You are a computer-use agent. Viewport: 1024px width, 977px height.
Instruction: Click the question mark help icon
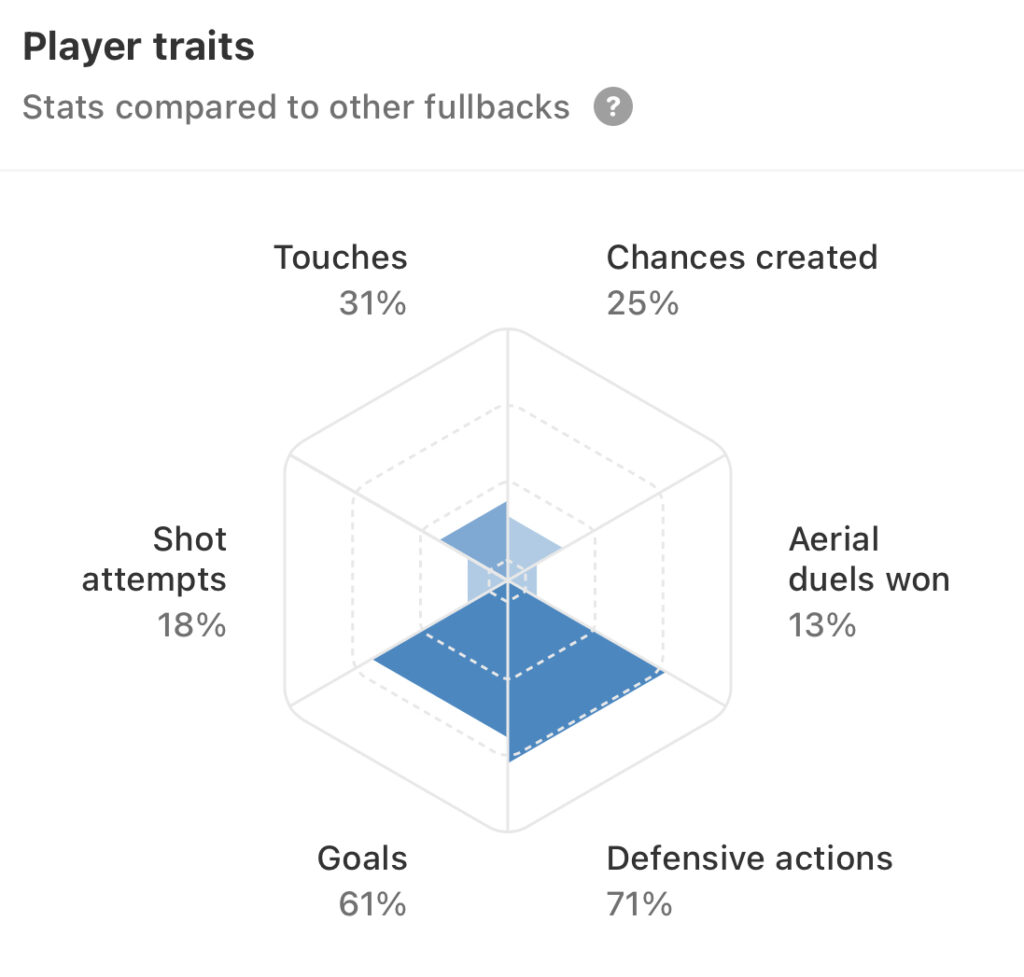pos(613,106)
